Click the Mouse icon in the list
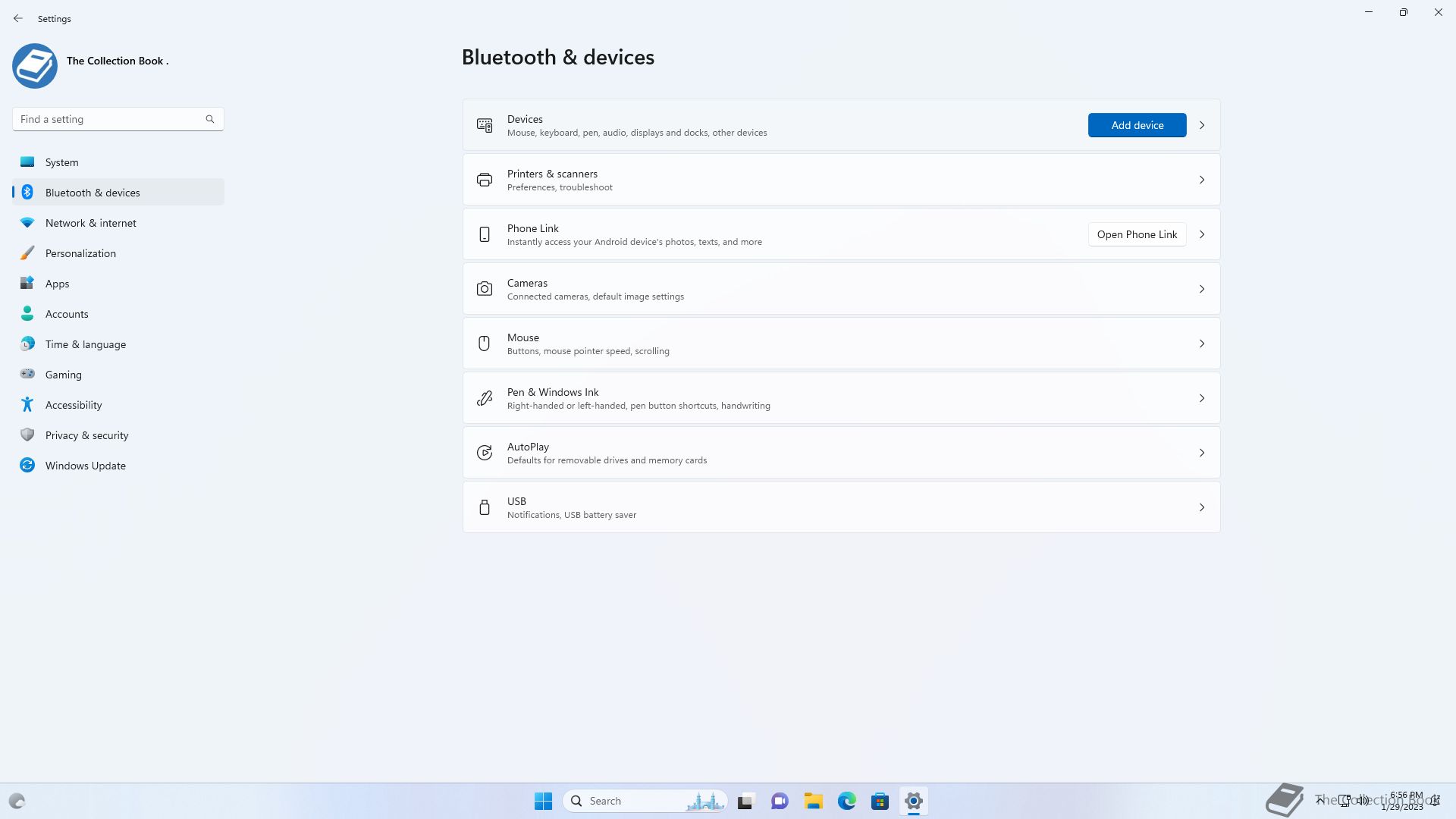 485,344
